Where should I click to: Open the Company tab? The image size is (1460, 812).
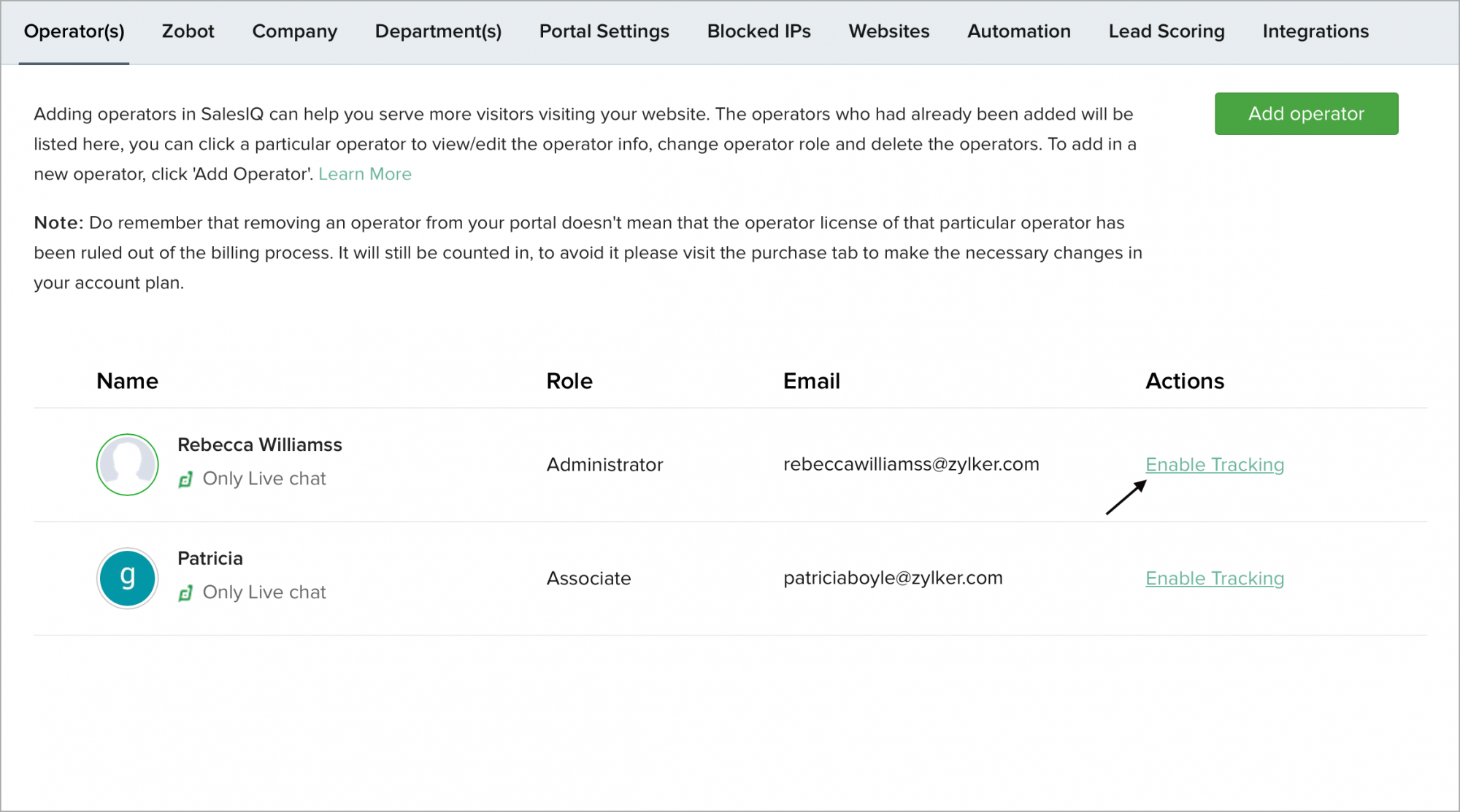pyautogui.click(x=295, y=31)
